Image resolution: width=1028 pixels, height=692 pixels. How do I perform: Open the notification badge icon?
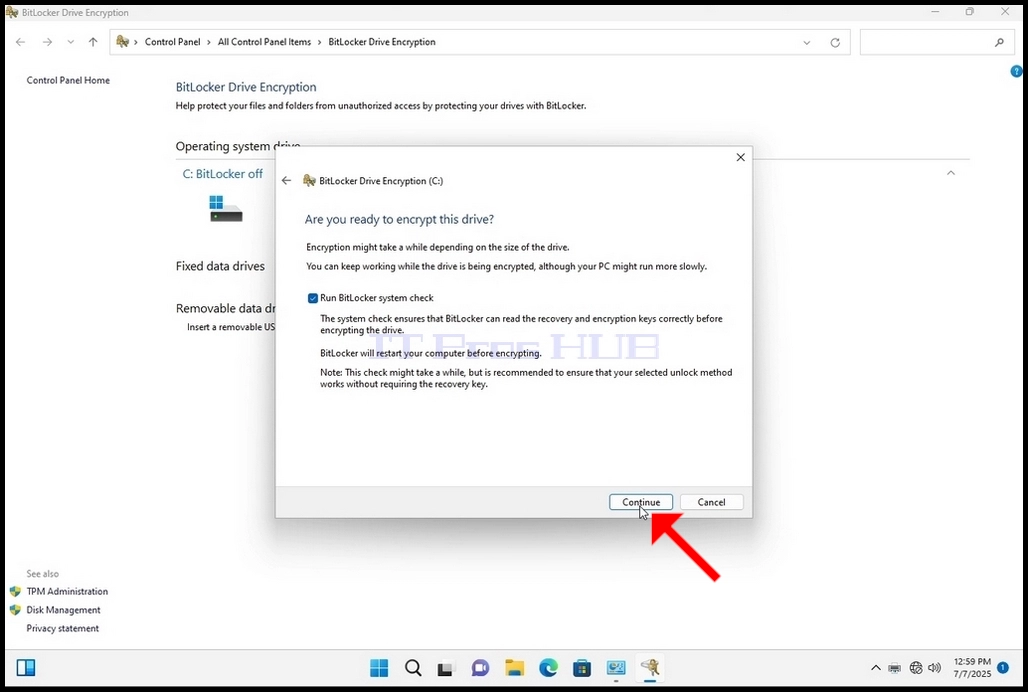[x=1003, y=668]
